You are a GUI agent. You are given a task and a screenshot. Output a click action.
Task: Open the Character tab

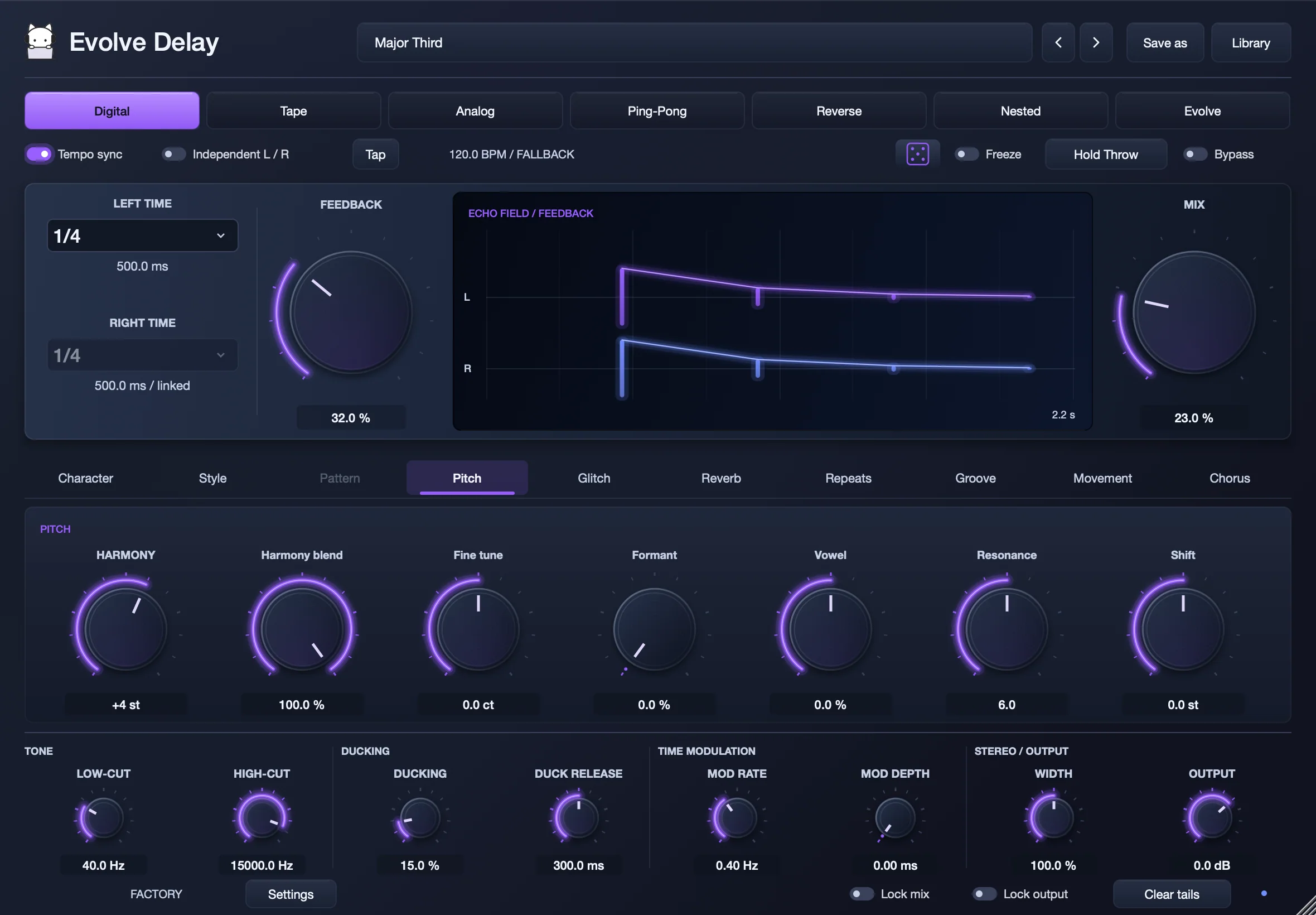[x=85, y=478]
